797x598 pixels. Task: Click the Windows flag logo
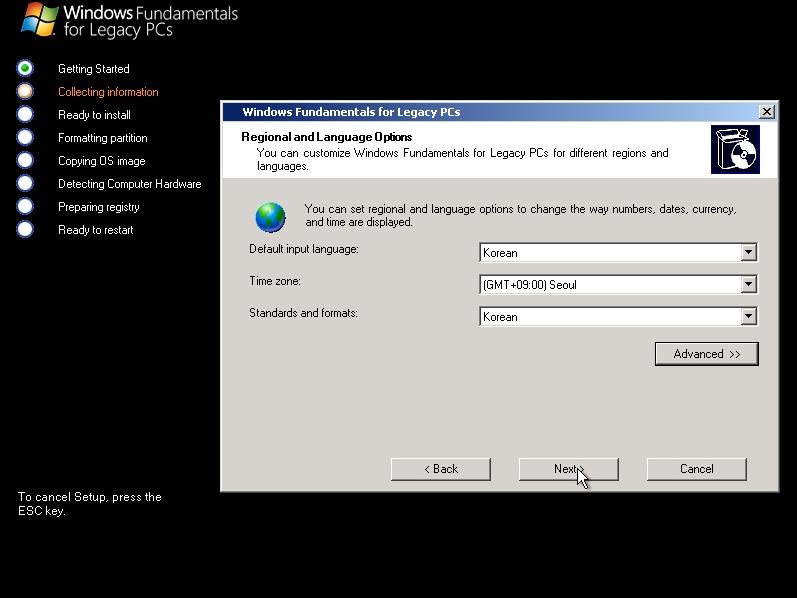click(x=40, y=20)
